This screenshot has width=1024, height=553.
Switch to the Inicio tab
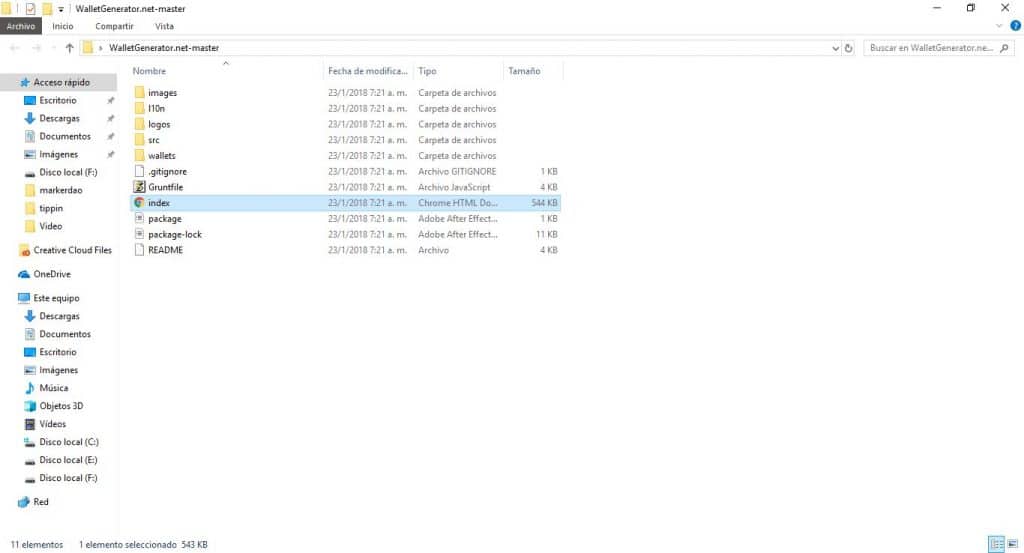[x=63, y=26]
